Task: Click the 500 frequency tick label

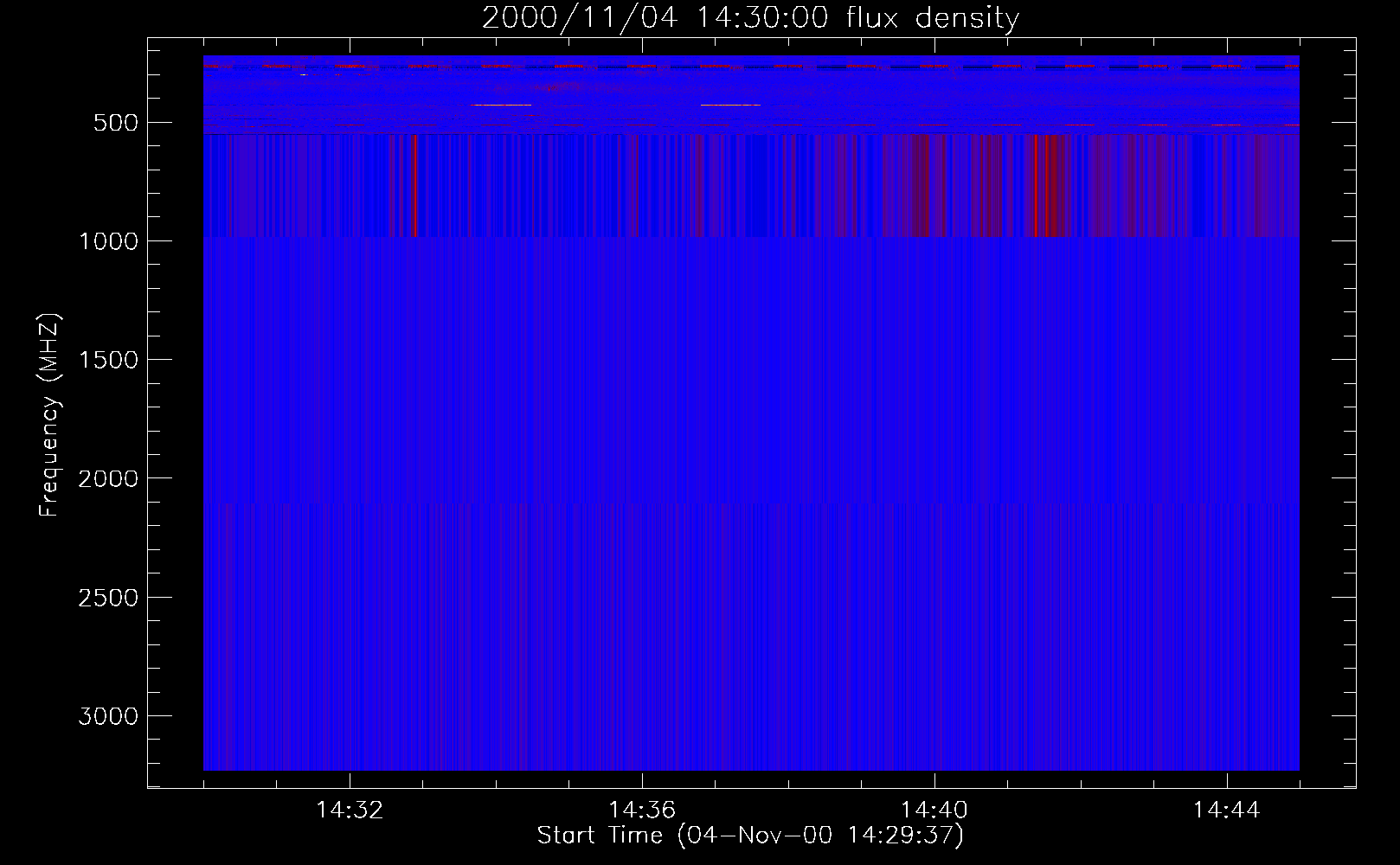Action: (116, 123)
